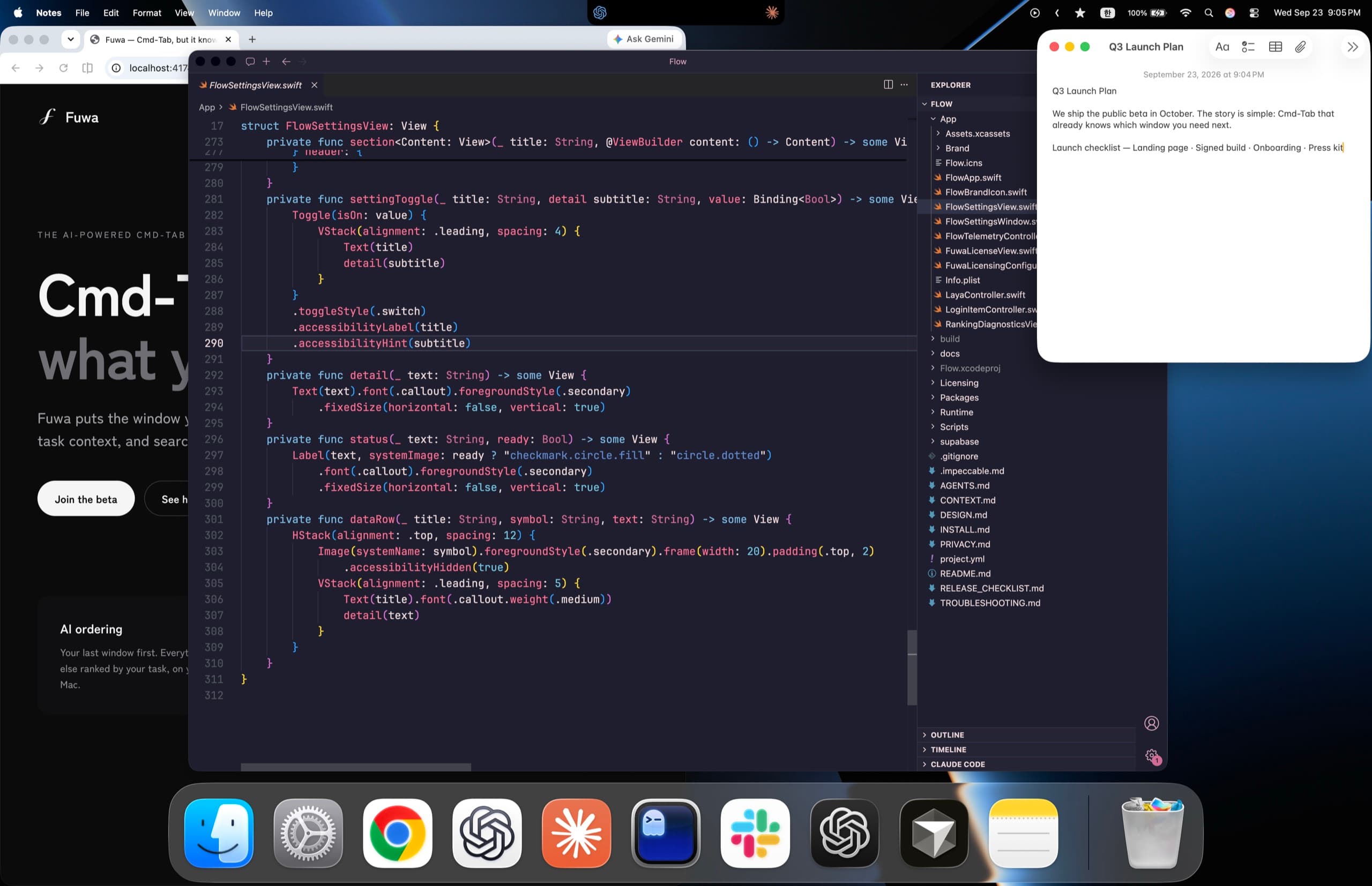Open the Manage gear in Flow editor

coord(1152,756)
